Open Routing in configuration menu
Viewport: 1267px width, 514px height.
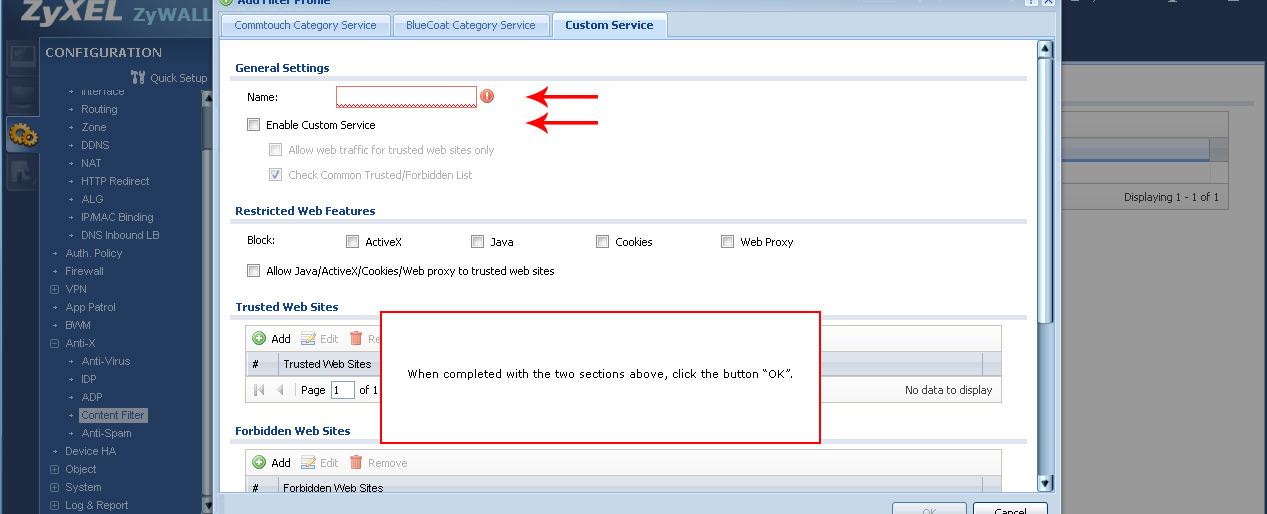99,109
